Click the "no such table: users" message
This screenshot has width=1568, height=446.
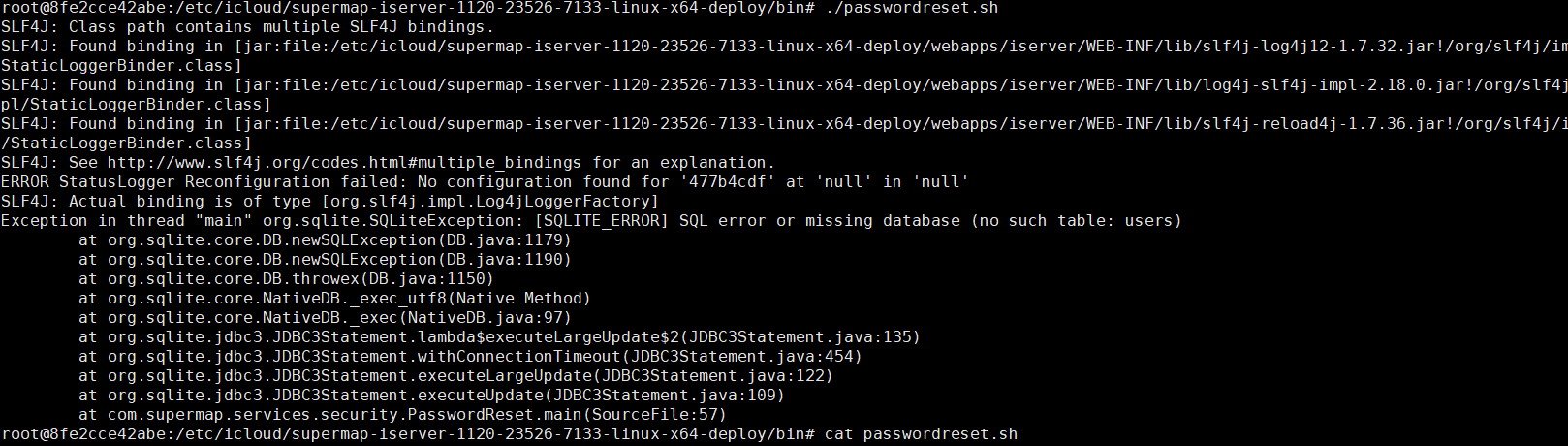(1076, 221)
